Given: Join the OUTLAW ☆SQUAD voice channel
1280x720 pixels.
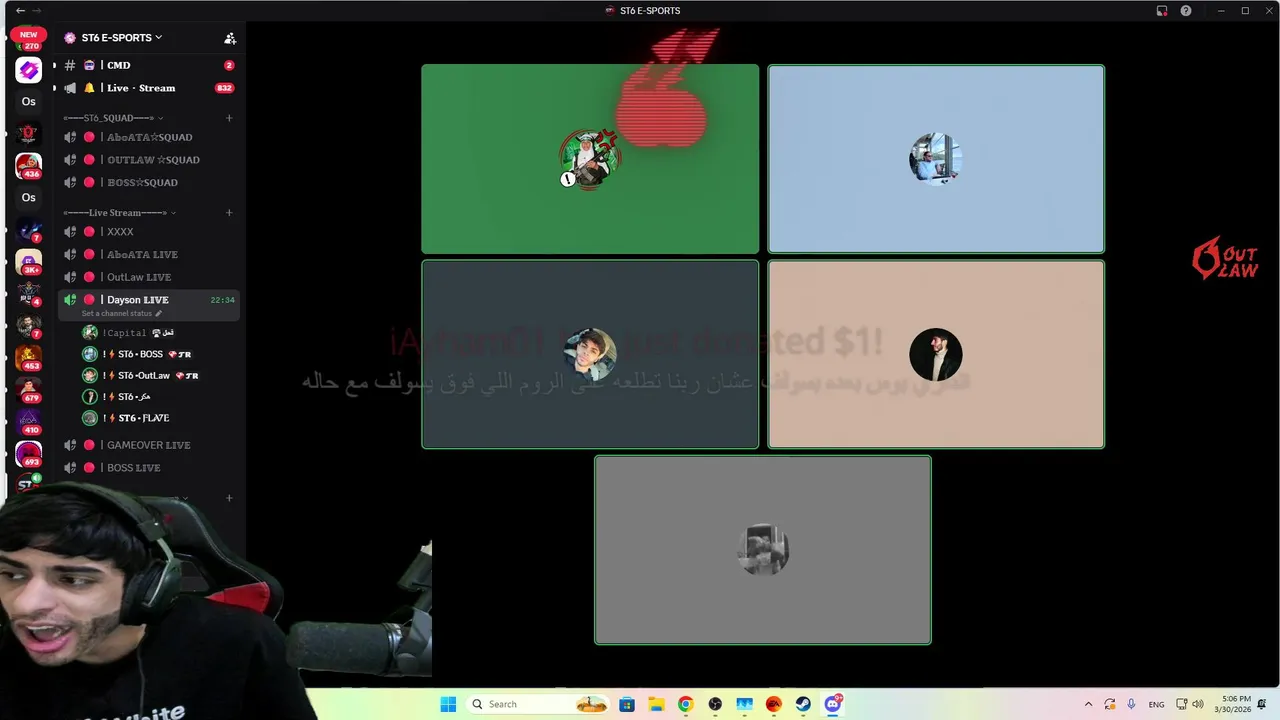Looking at the screenshot, I should [148, 160].
